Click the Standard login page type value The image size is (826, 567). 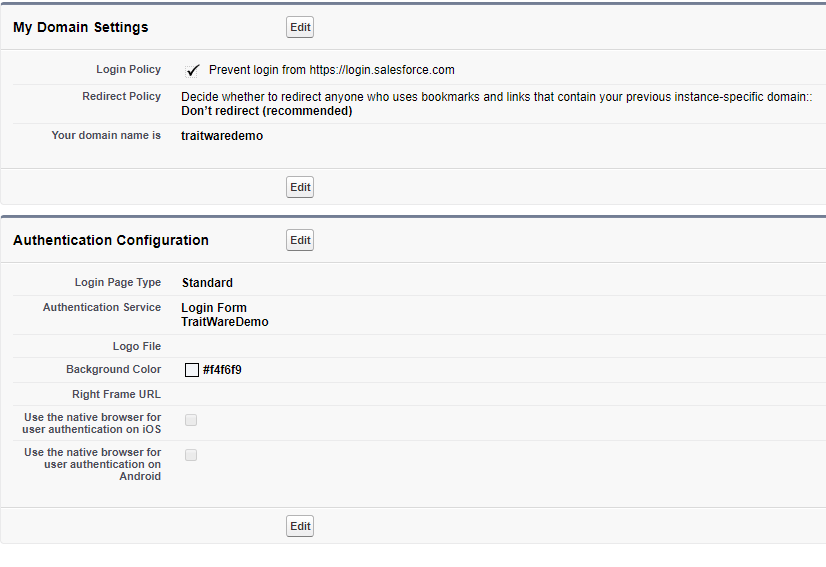(x=207, y=283)
